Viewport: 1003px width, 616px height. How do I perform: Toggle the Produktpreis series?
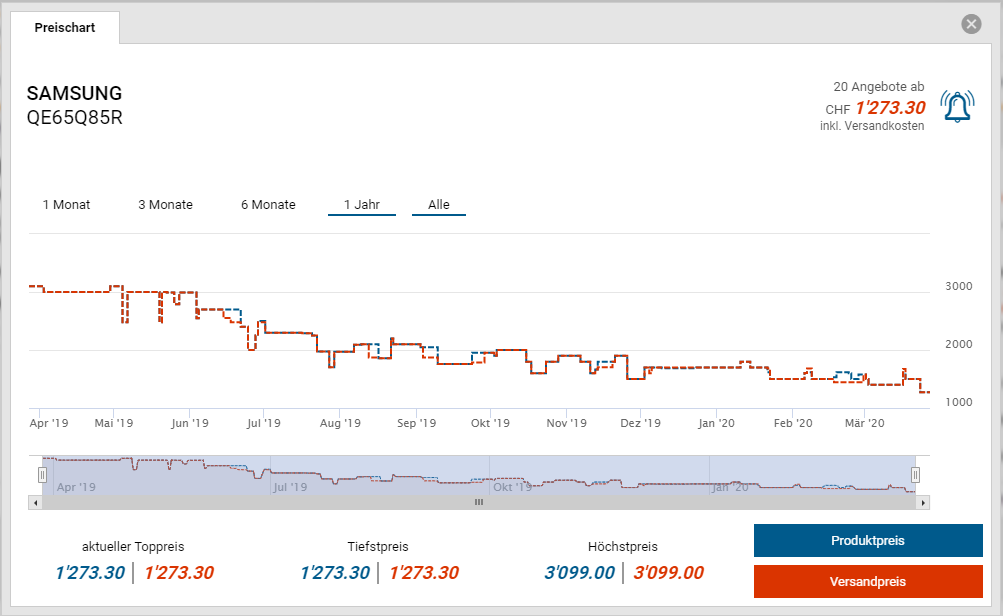click(867, 541)
